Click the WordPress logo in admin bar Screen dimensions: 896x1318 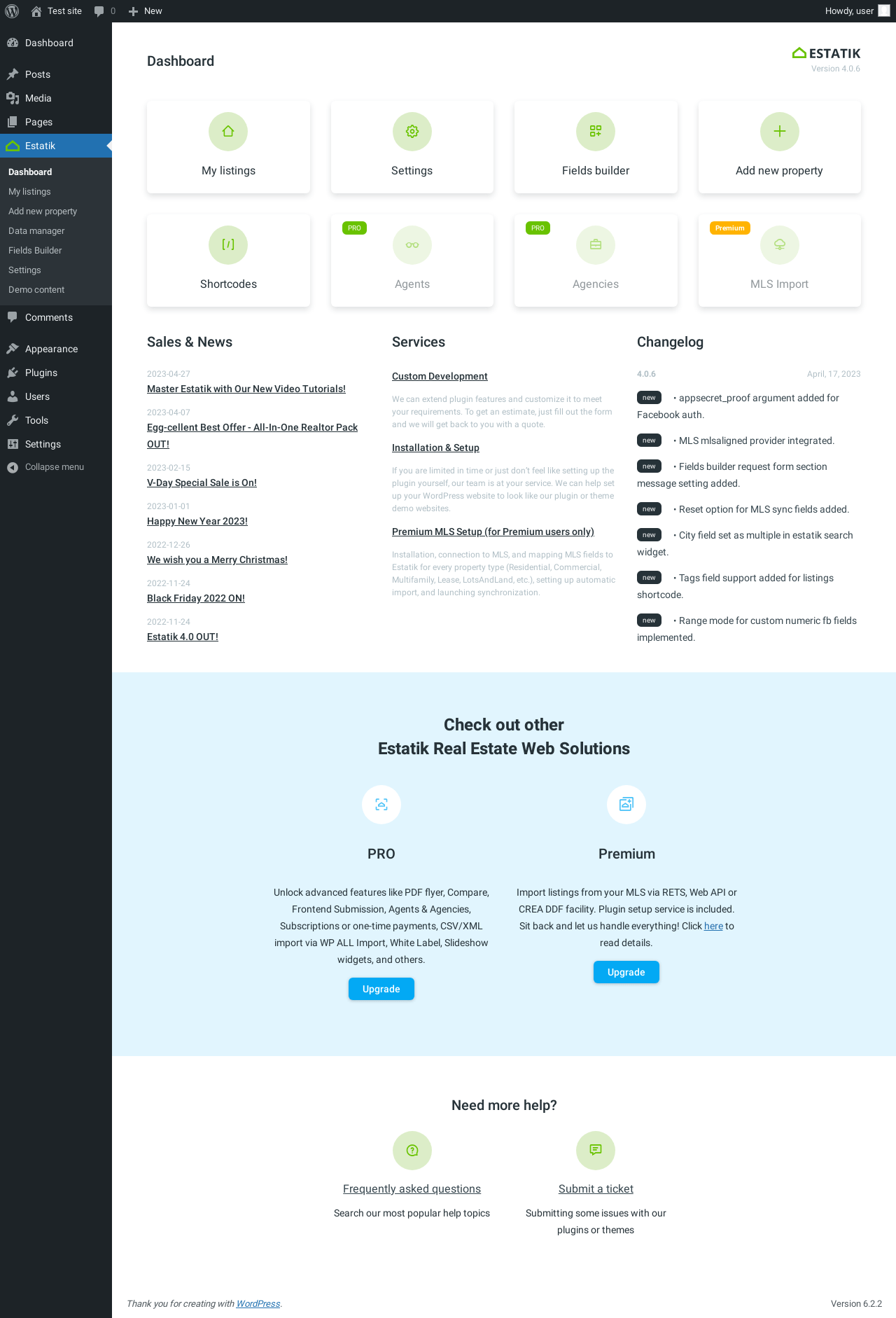12,11
